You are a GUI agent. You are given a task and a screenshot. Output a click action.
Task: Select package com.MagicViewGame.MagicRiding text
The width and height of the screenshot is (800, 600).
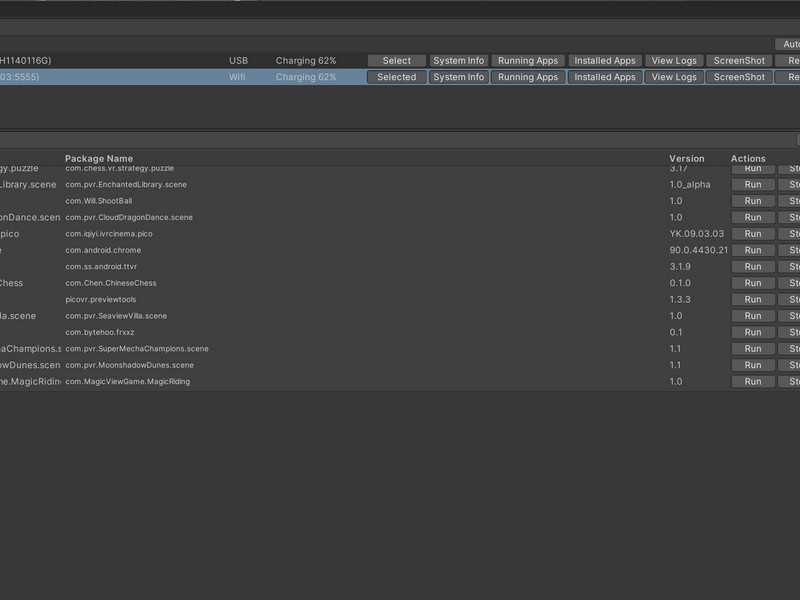128,382
